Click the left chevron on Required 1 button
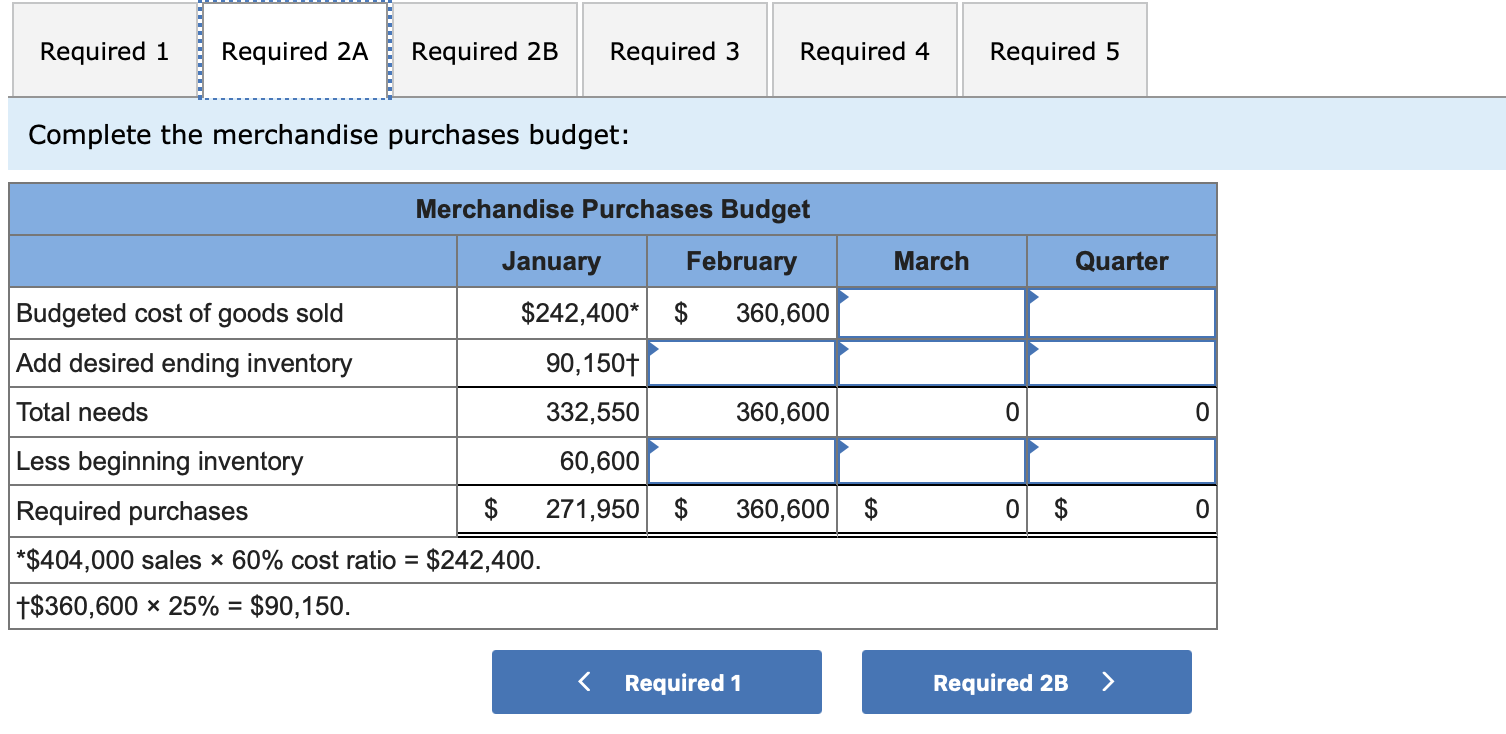1506x734 pixels. 585,682
